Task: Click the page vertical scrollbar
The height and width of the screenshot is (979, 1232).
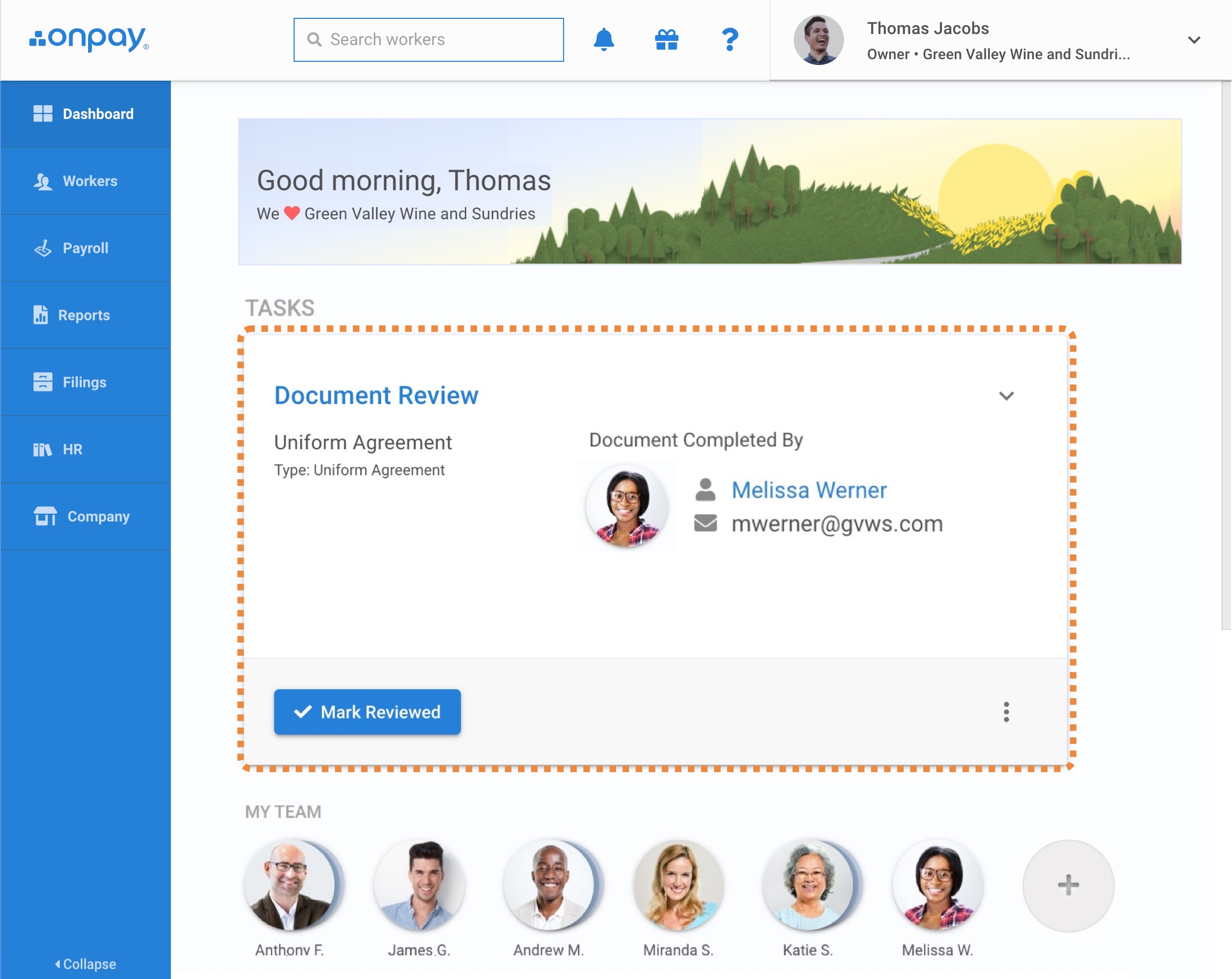Action: [x=1226, y=354]
